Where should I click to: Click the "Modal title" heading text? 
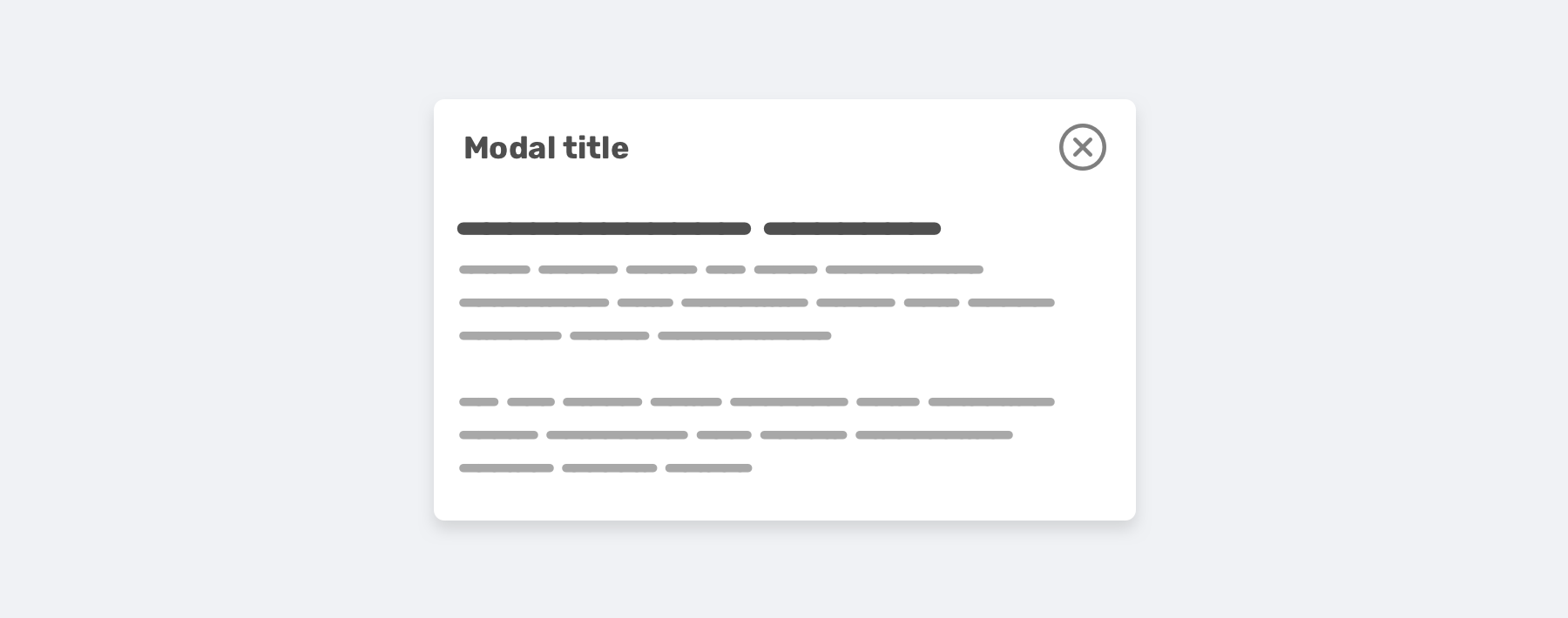pyautogui.click(x=546, y=148)
